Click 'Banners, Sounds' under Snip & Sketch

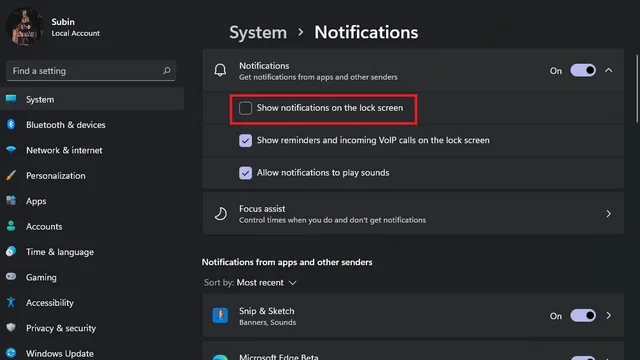pyautogui.click(x=267, y=322)
